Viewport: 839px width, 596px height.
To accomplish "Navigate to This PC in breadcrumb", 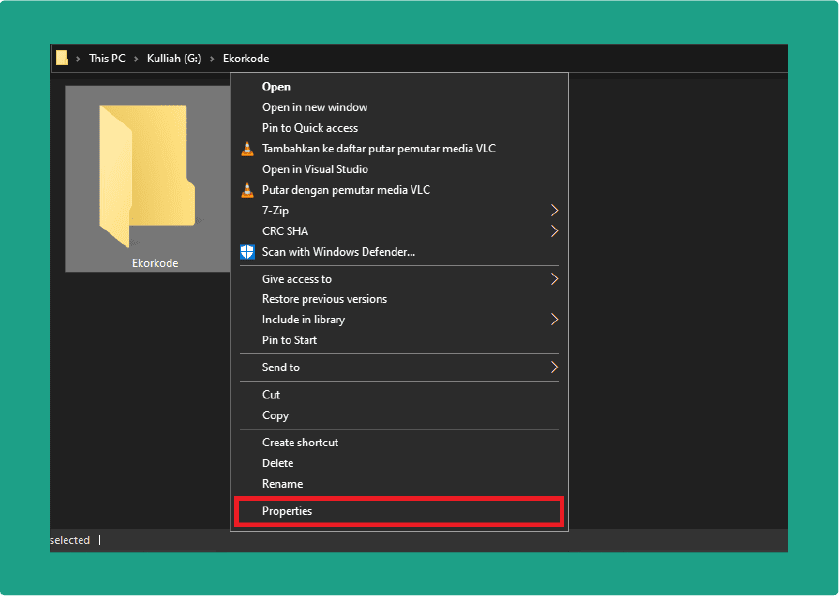I will click(107, 58).
